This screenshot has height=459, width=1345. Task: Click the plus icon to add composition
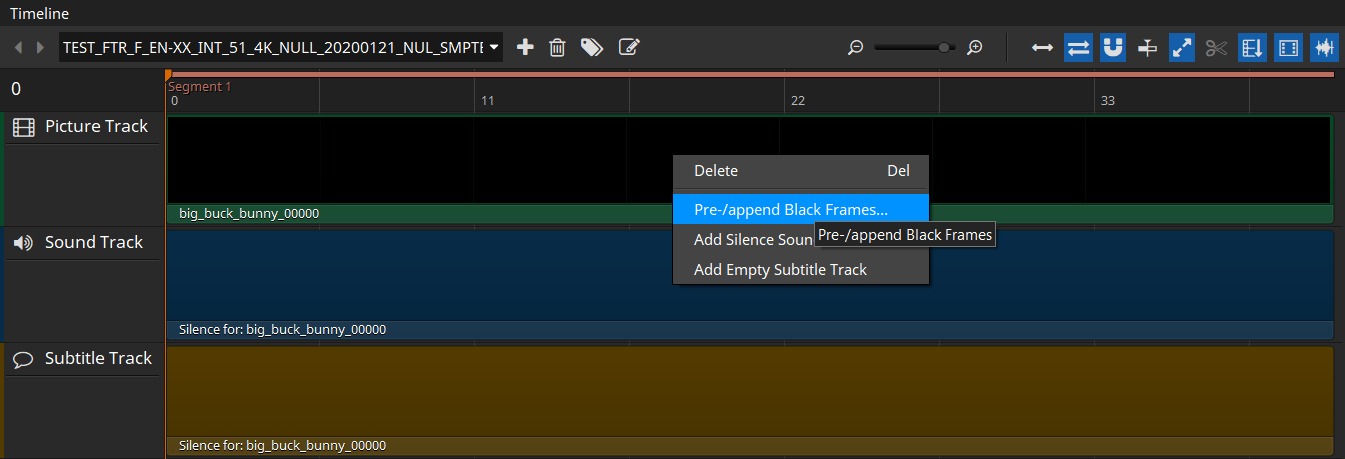click(525, 47)
